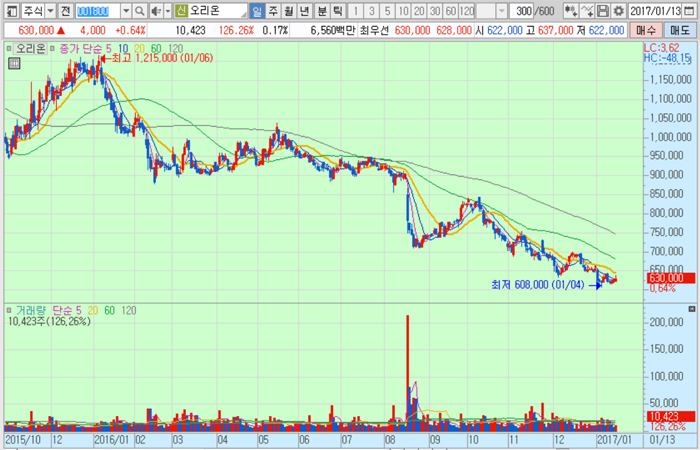700x450 pixels.
Task: Toggle the 일 (daily) period button
Action: tap(258, 10)
